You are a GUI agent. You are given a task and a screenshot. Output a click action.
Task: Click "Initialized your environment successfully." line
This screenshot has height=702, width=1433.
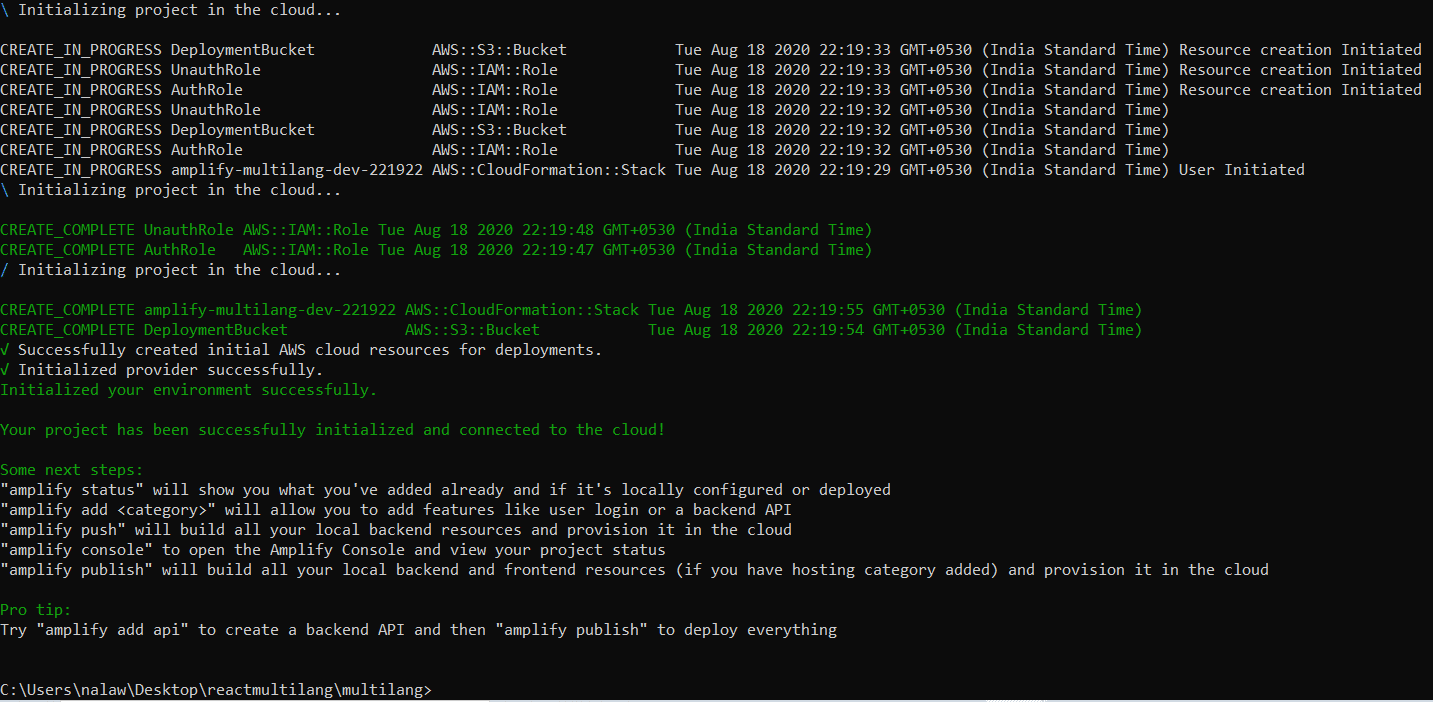(189, 390)
